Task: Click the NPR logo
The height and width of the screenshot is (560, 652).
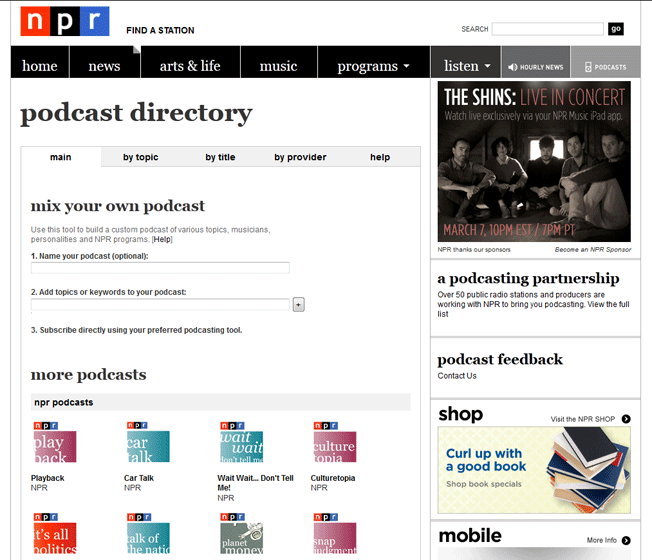Action: pos(65,21)
